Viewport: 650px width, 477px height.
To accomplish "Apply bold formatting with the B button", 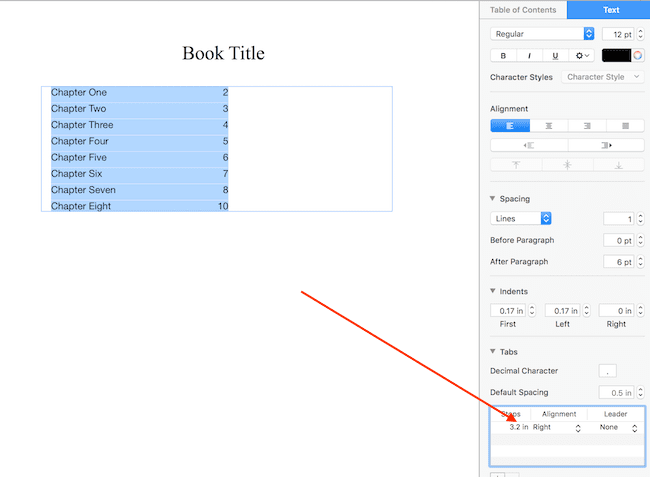I will [502, 56].
